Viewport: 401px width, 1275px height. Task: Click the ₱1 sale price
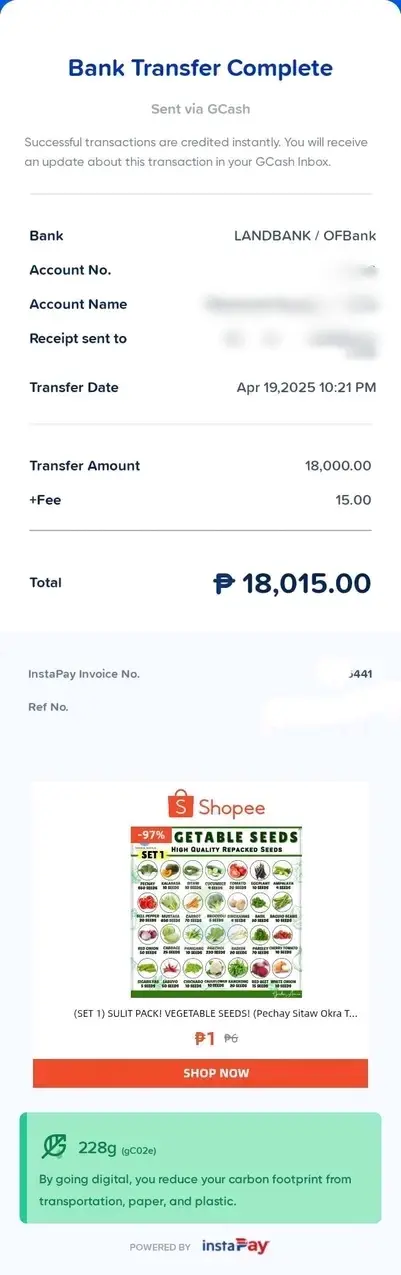(204, 1038)
